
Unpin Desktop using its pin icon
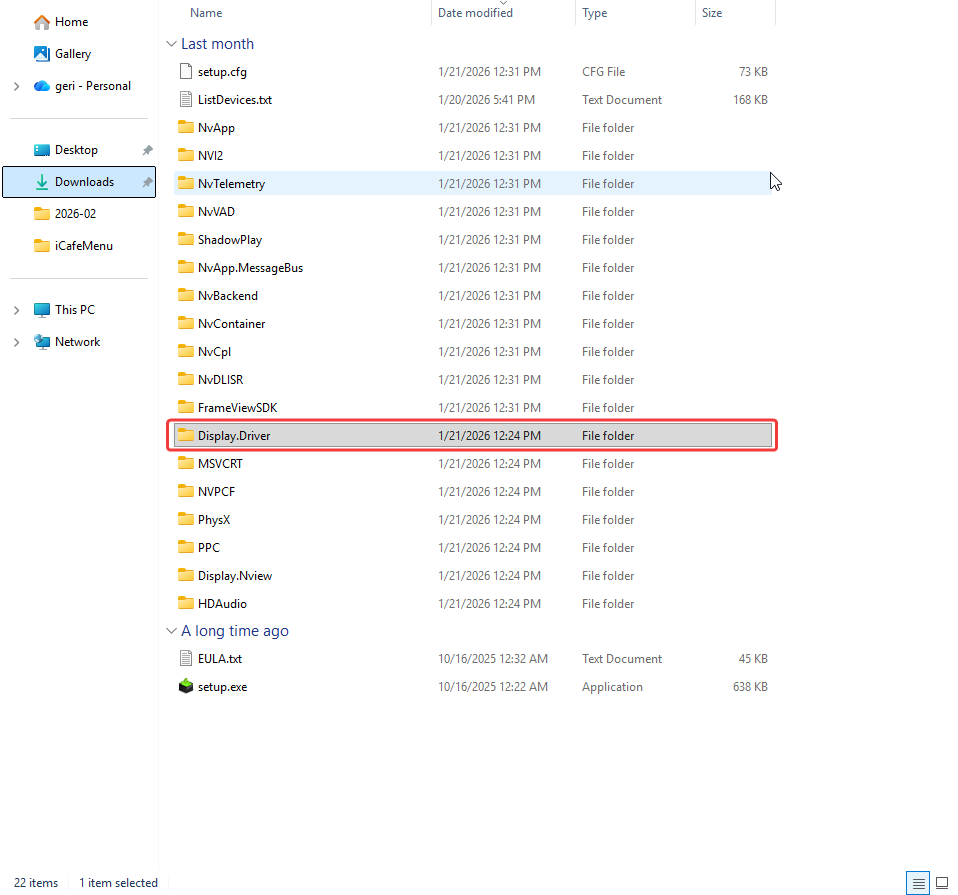pyautogui.click(x=147, y=150)
